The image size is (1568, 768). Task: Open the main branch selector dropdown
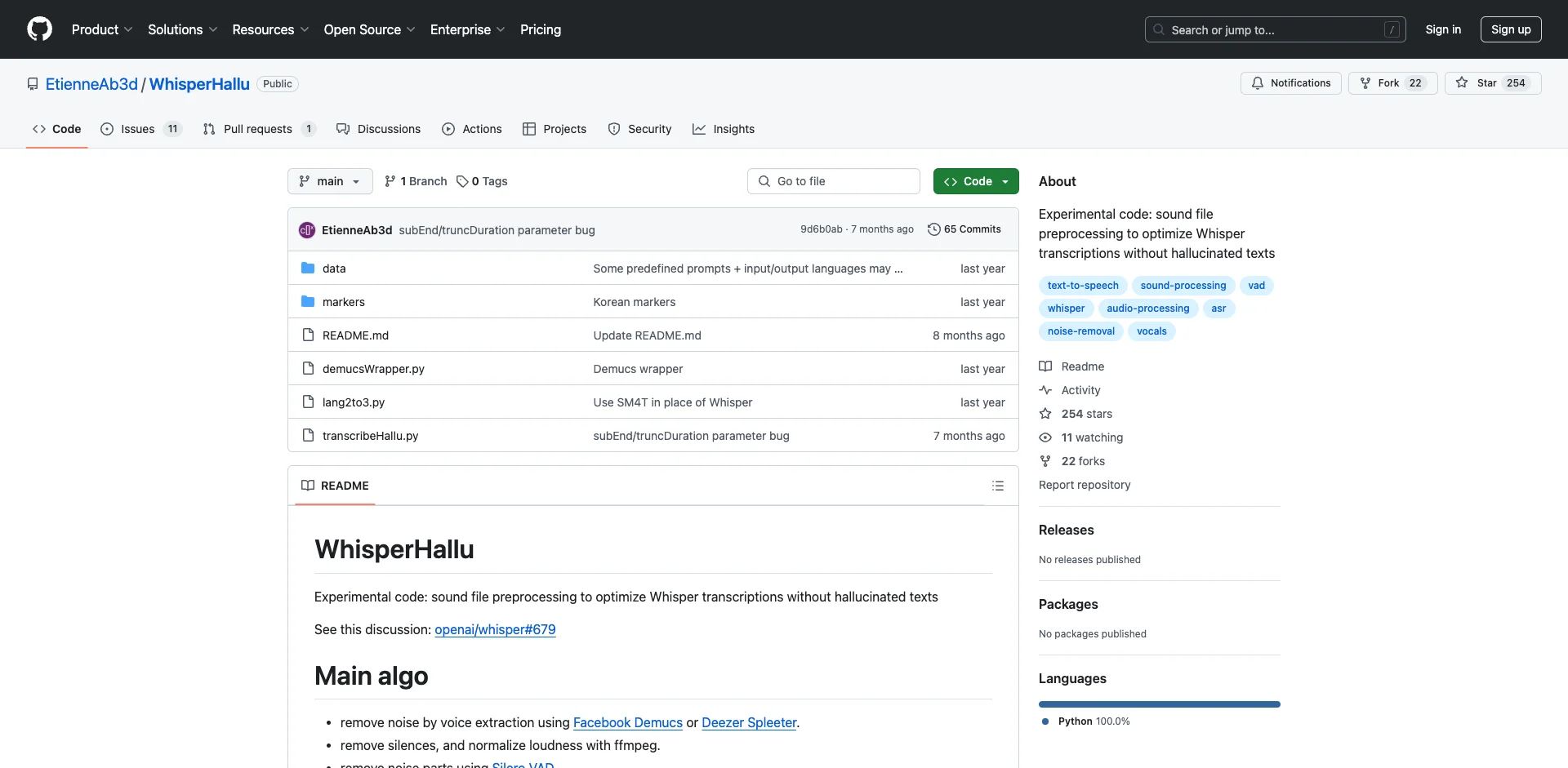tap(330, 181)
